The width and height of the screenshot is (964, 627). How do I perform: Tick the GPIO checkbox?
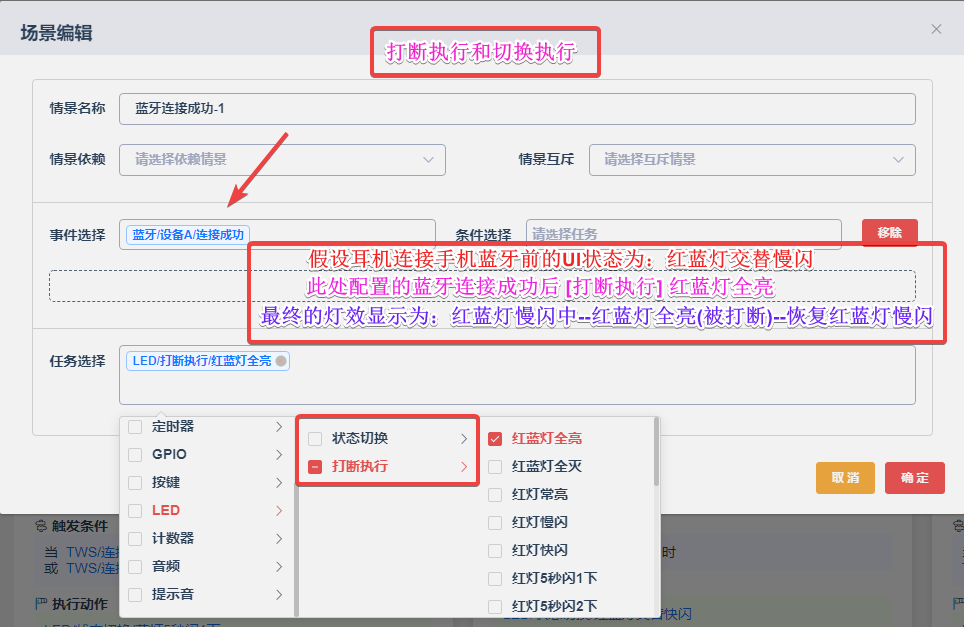click(x=135, y=455)
